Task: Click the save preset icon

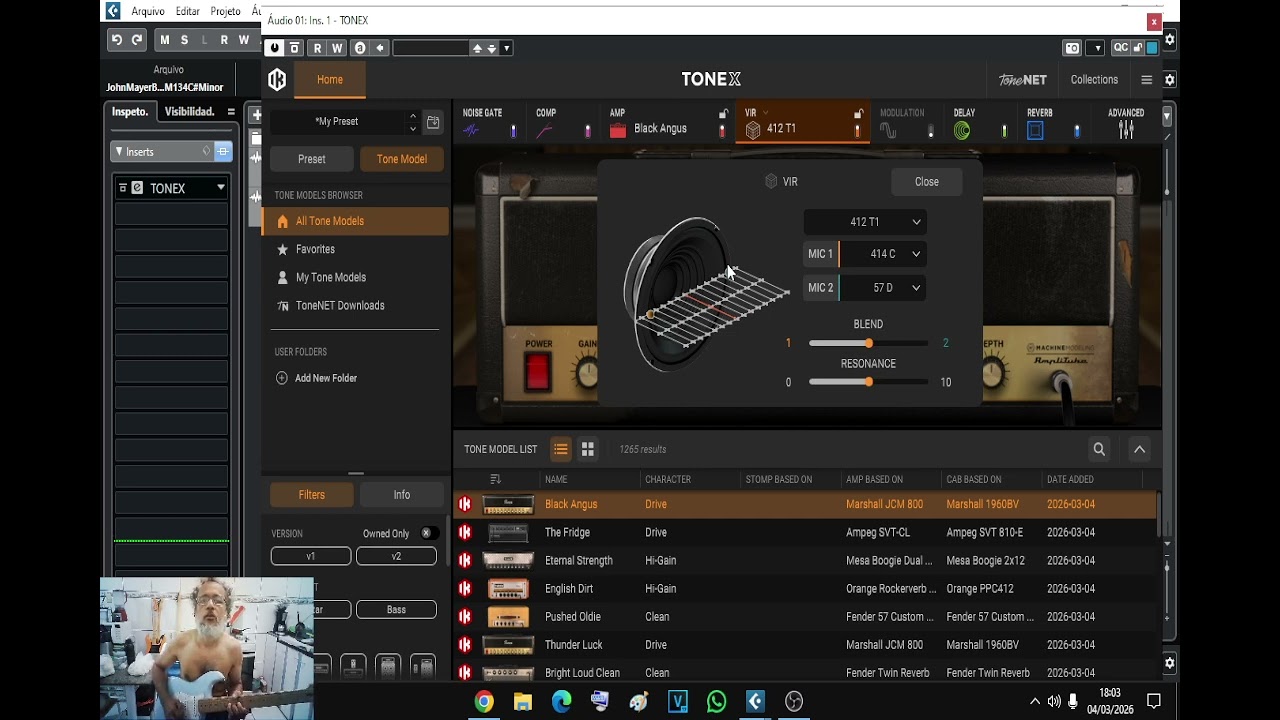Action: tap(433, 122)
